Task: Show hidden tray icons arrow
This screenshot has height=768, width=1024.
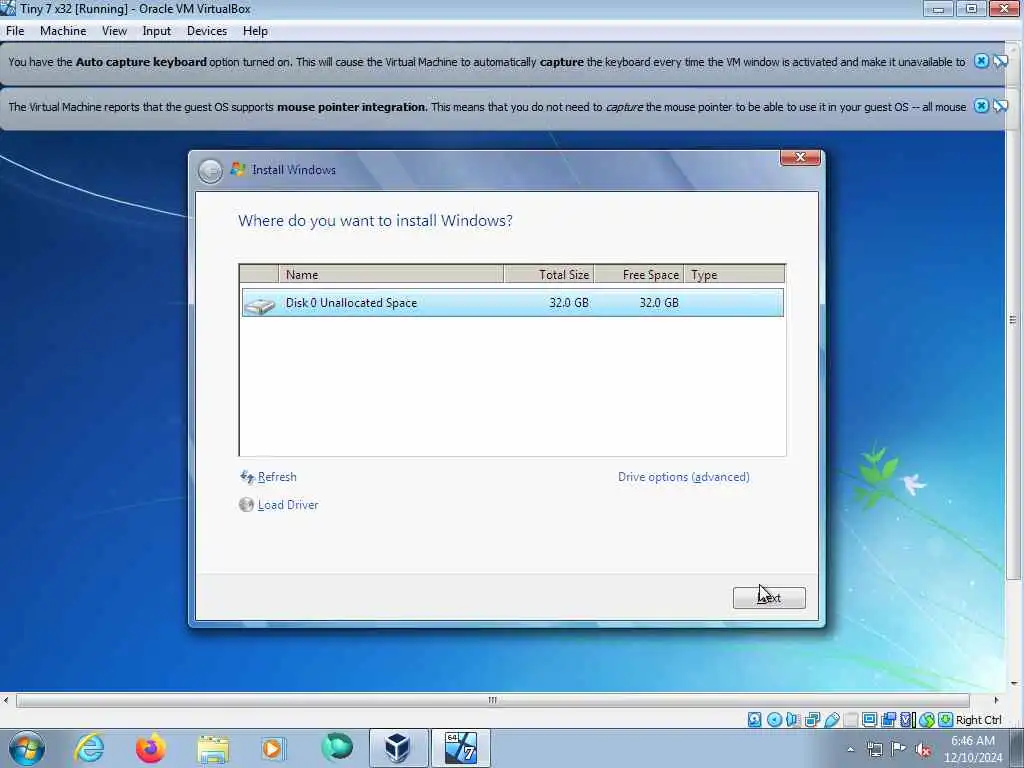Action: tap(850, 750)
